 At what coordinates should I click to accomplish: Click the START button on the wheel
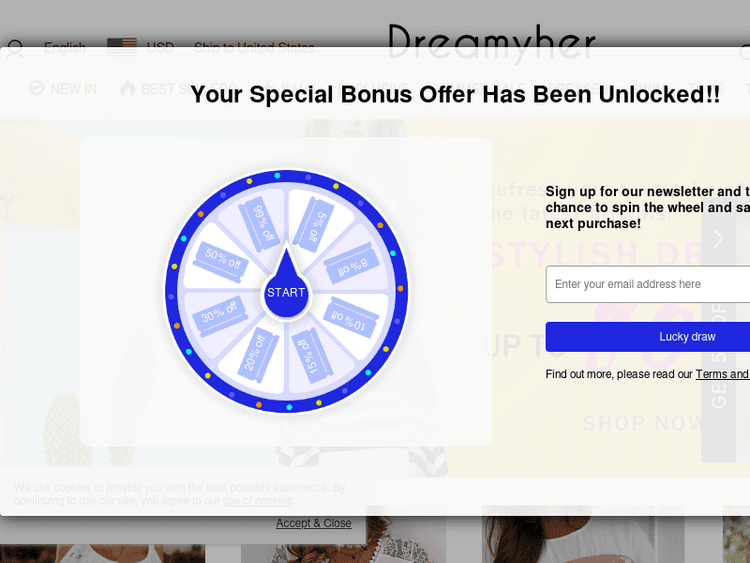(286, 292)
